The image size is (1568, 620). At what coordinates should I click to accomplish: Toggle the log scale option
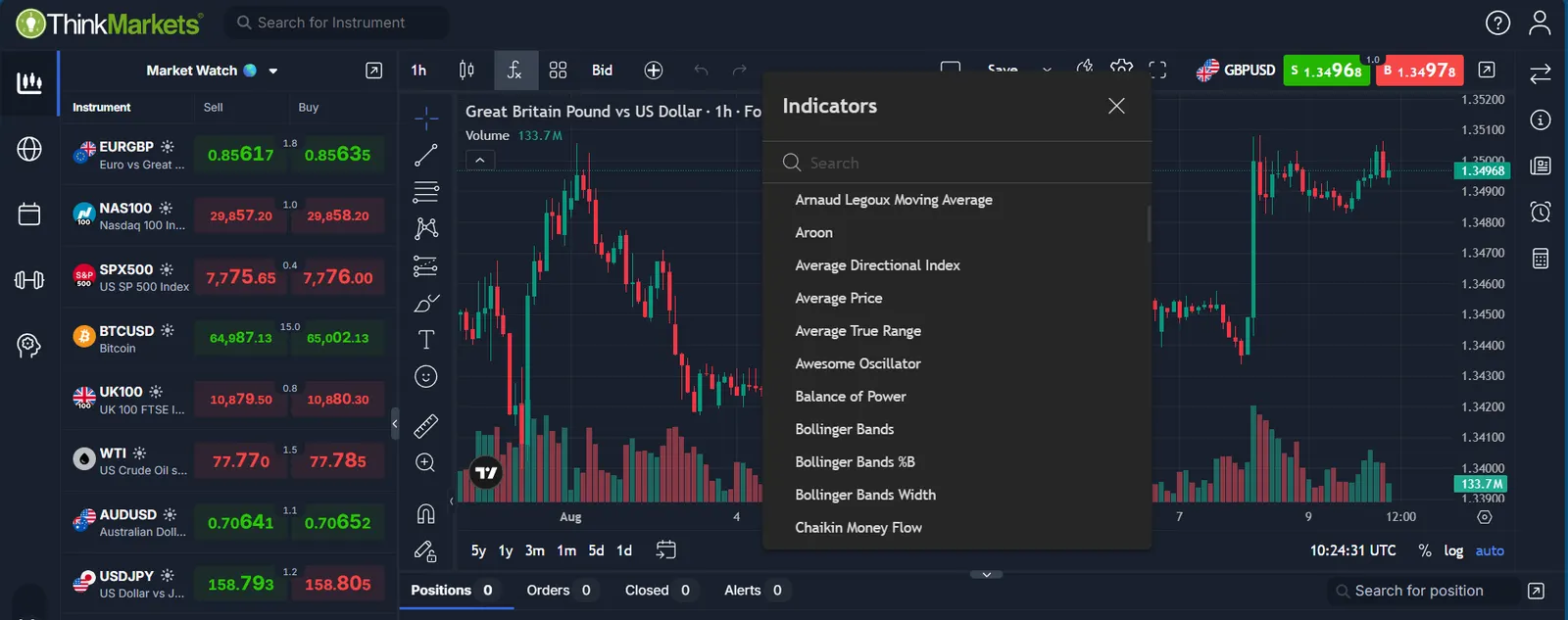(1453, 550)
